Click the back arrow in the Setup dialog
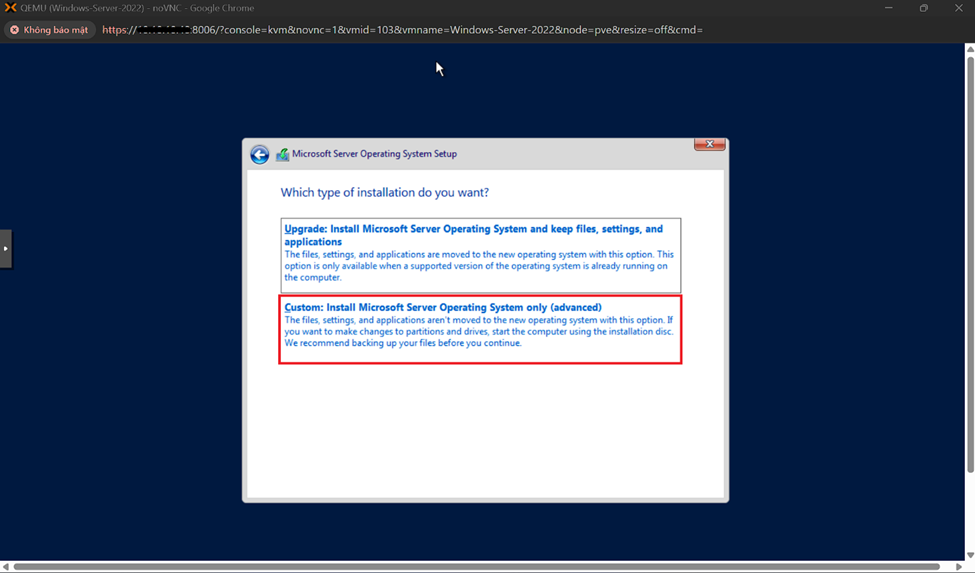This screenshot has height=573, width=975. click(259, 154)
